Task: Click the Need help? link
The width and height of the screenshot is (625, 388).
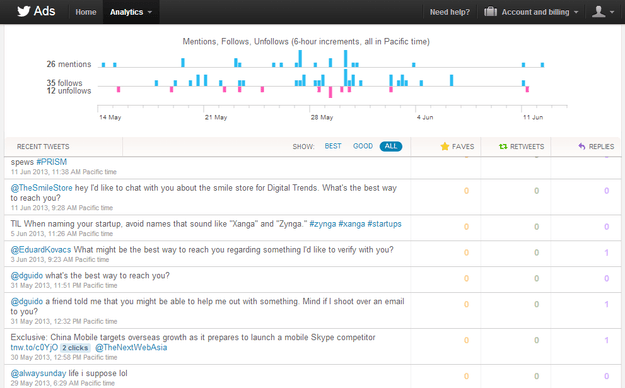Action: click(450, 12)
